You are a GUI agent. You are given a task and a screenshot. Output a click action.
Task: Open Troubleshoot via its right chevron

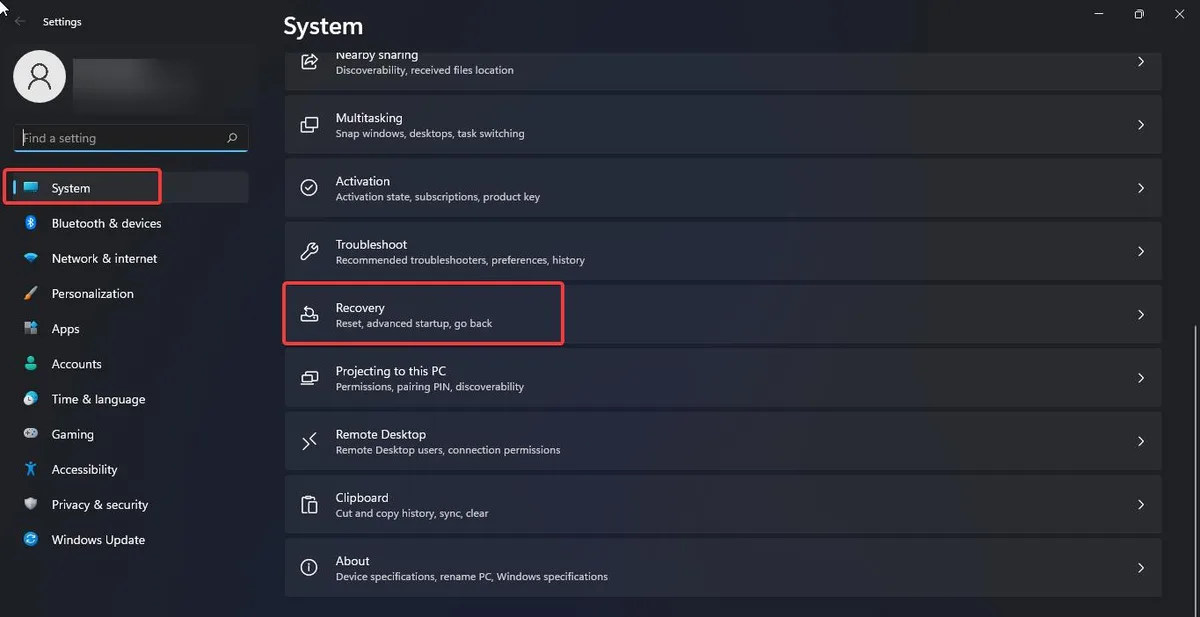tap(1141, 251)
